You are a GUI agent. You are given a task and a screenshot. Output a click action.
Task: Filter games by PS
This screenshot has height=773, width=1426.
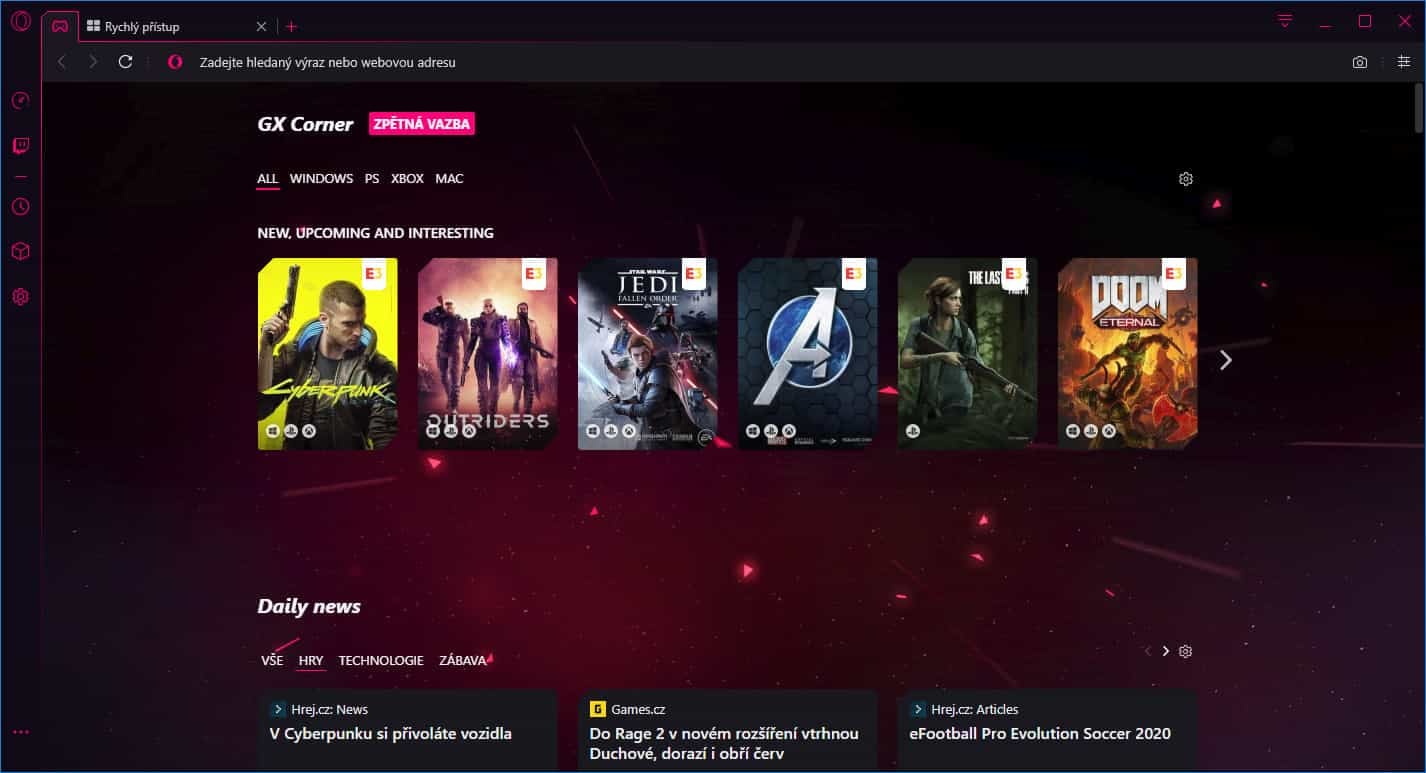pos(372,179)
